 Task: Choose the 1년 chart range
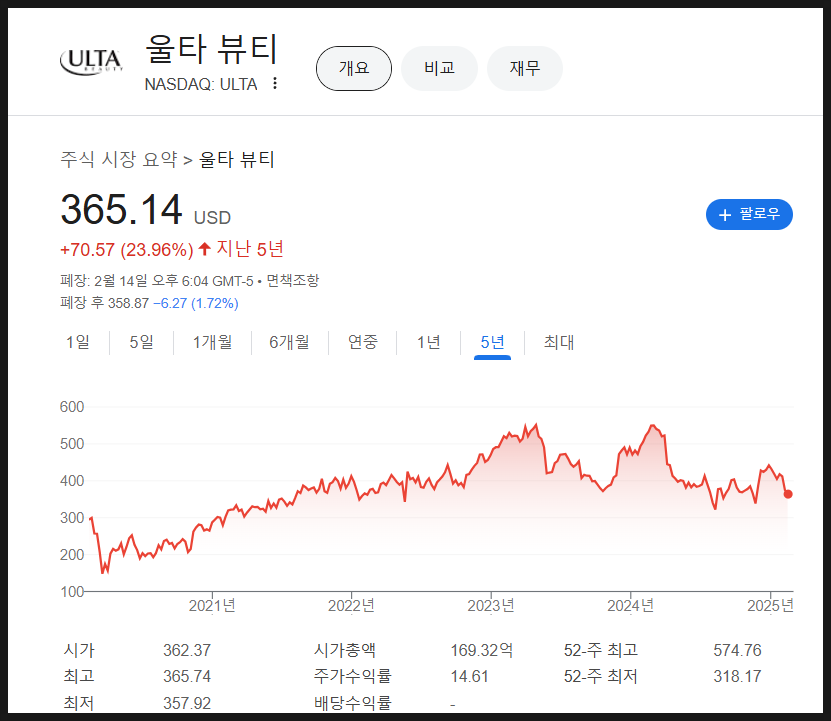coord(429,342)
